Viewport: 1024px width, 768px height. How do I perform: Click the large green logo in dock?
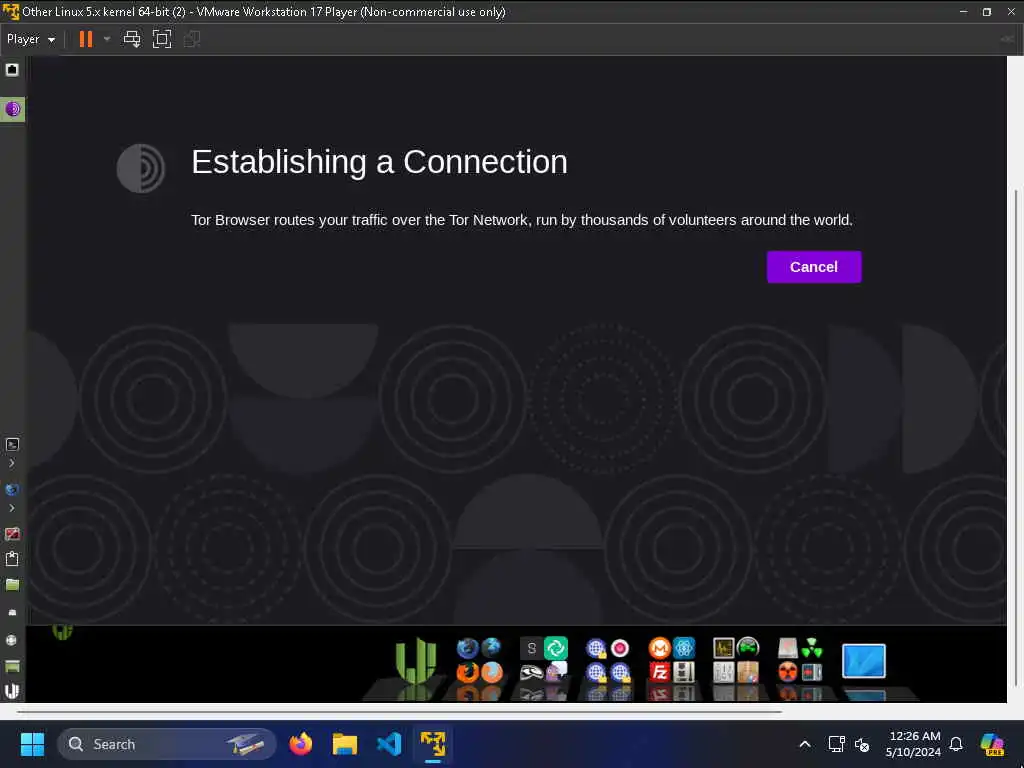coord(416,661)
